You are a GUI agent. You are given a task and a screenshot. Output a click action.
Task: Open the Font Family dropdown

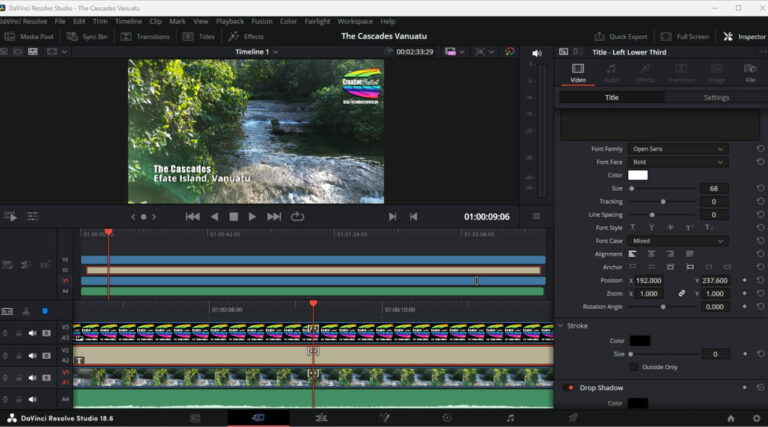[x=678, y=149]
